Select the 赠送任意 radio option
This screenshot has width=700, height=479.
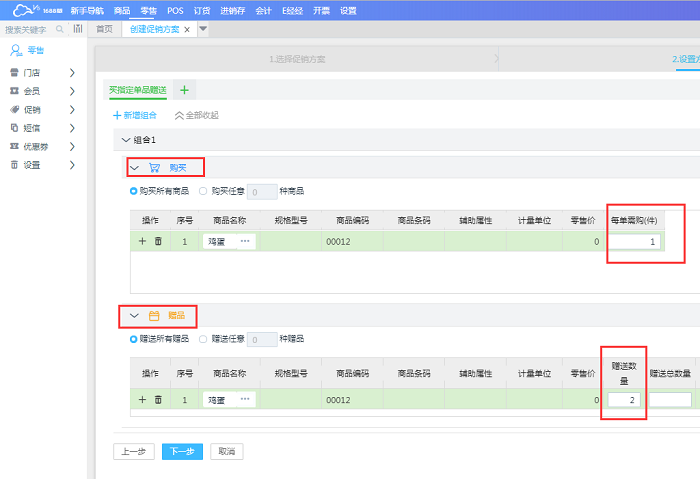(x=203, y=339)
